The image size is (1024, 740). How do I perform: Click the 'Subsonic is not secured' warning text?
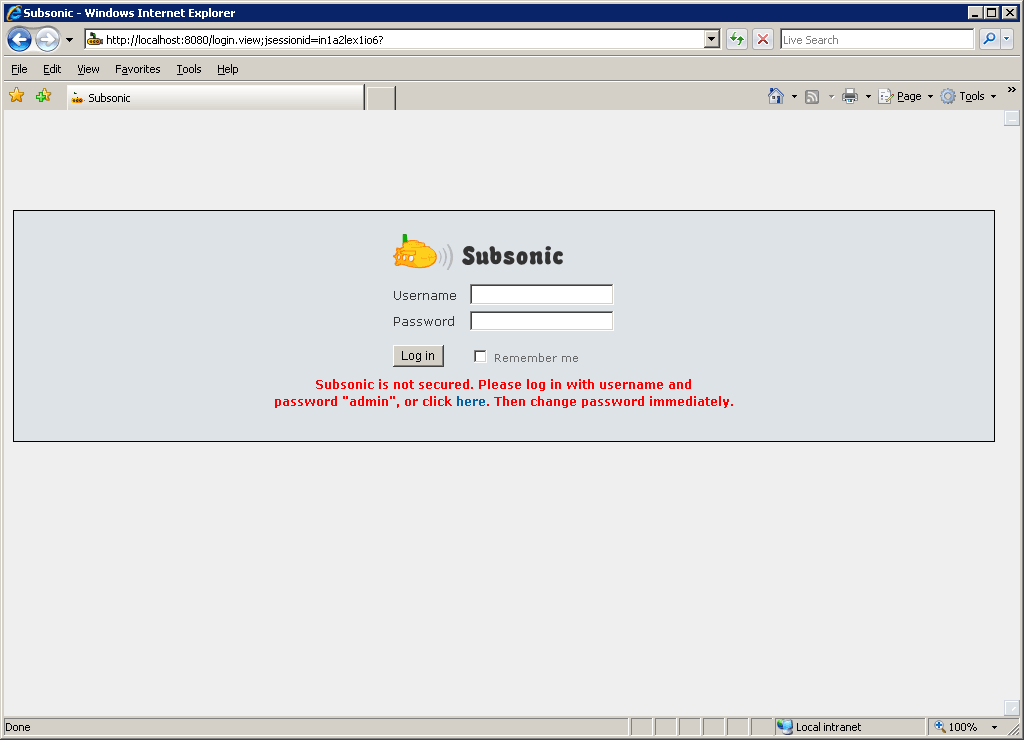[x=504, y=393]
